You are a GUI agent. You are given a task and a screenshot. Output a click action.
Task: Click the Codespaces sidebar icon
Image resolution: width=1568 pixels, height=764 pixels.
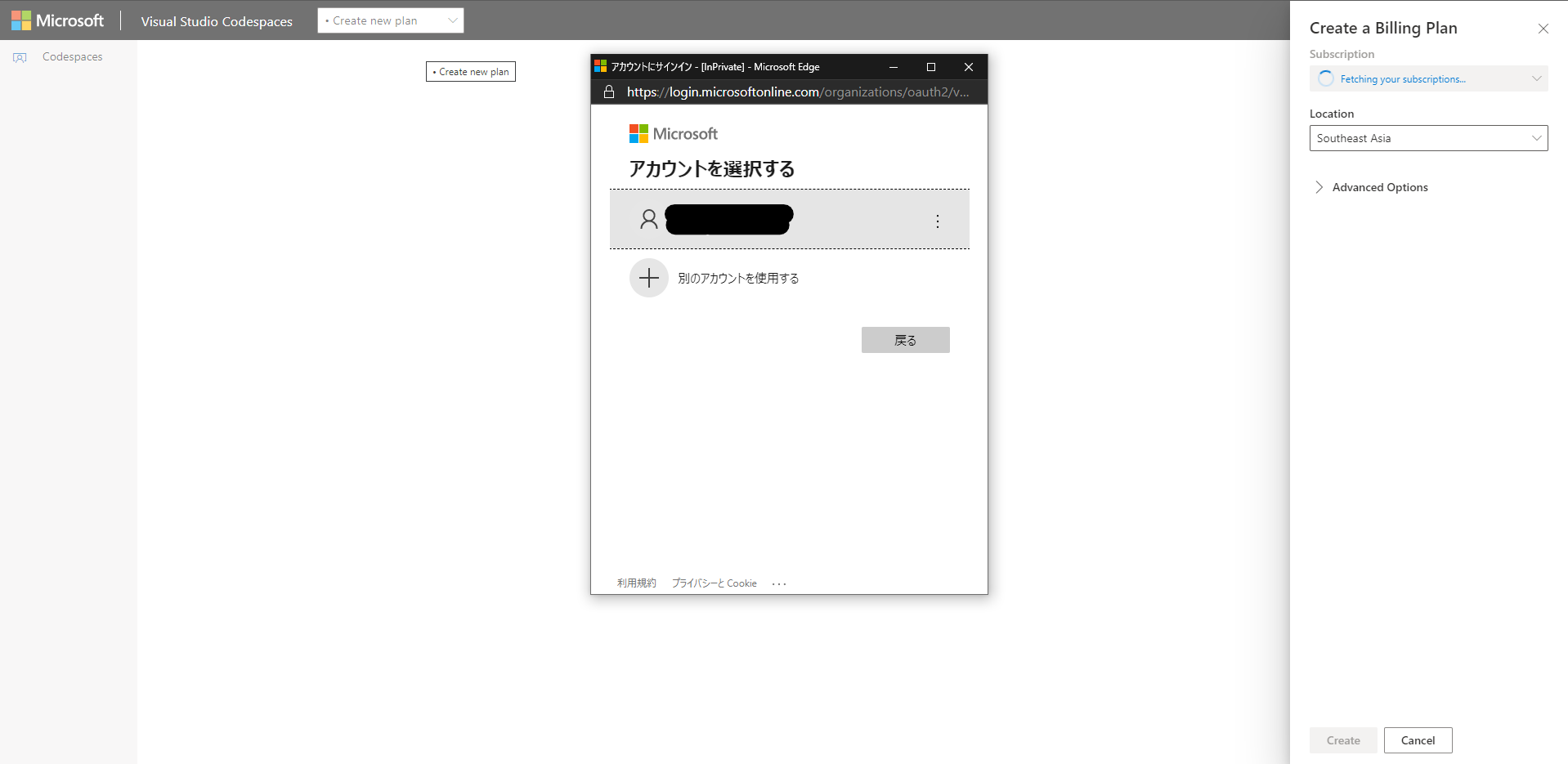pyautogui.click(x=20, y=57)
